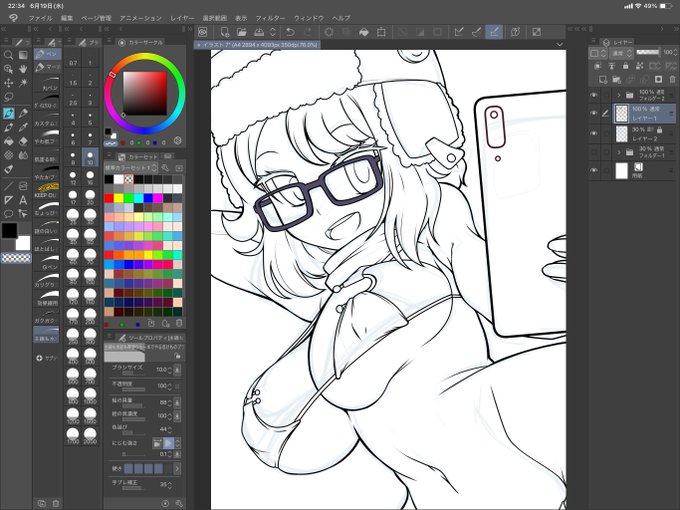This screenshot has height=510, width=680.
Task: Add a sub tool with plus button
Action: pos(39,358)
